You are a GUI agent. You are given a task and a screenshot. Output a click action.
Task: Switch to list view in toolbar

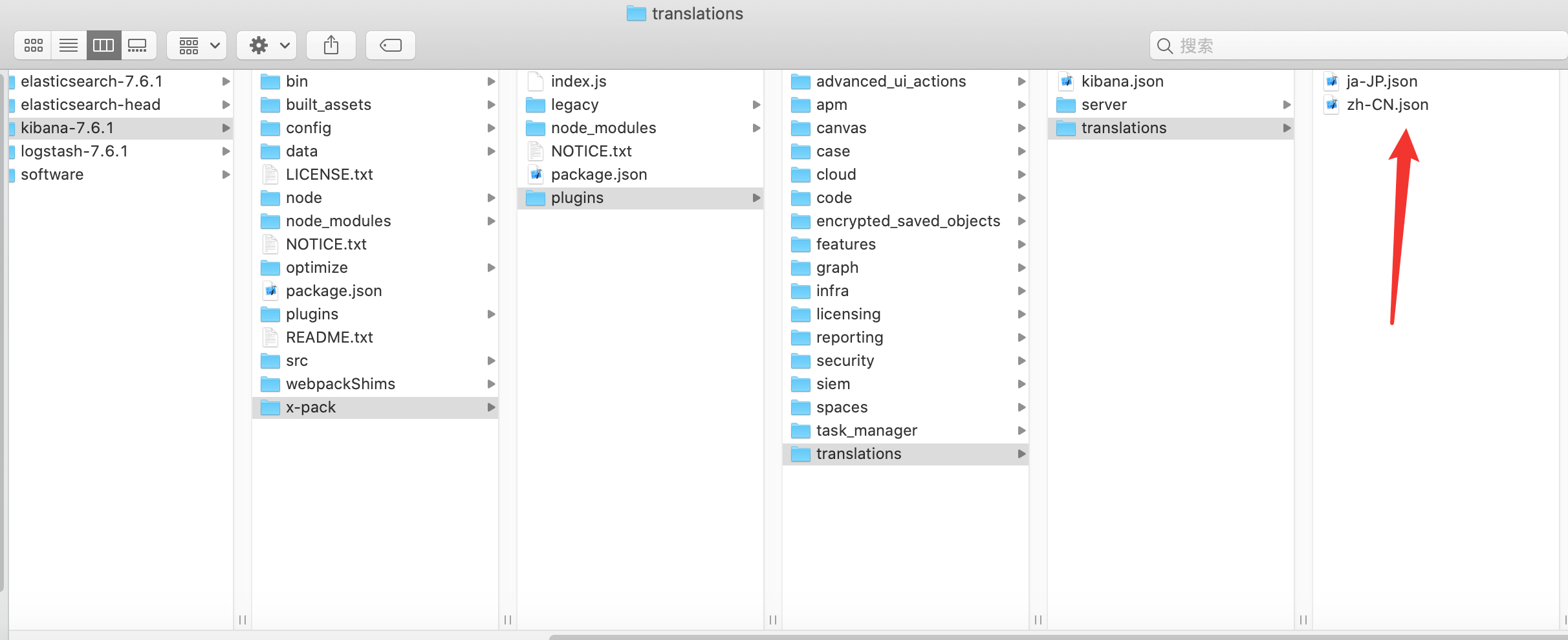coord(69,45)
